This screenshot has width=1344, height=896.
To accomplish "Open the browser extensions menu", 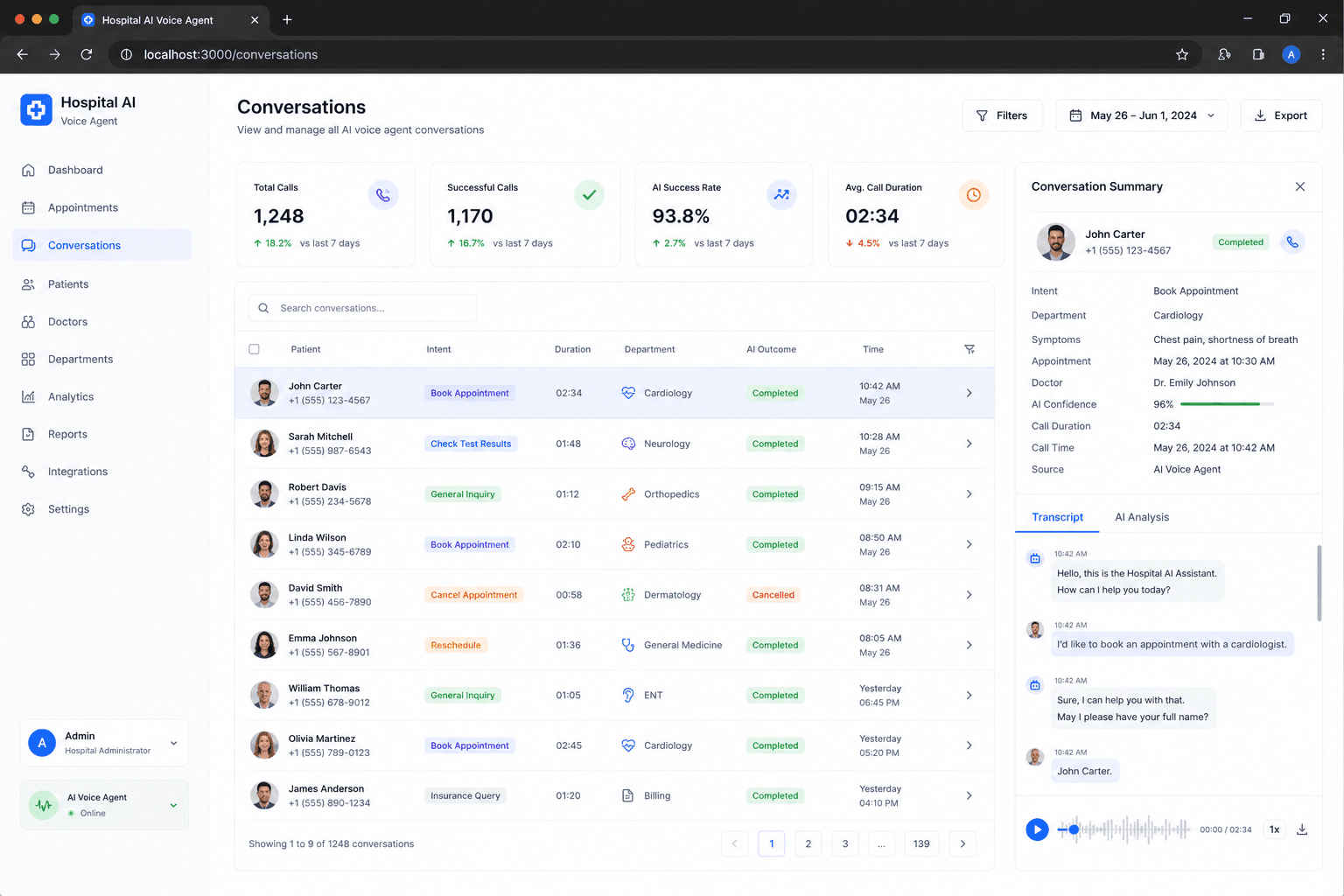I will 1224,54.
